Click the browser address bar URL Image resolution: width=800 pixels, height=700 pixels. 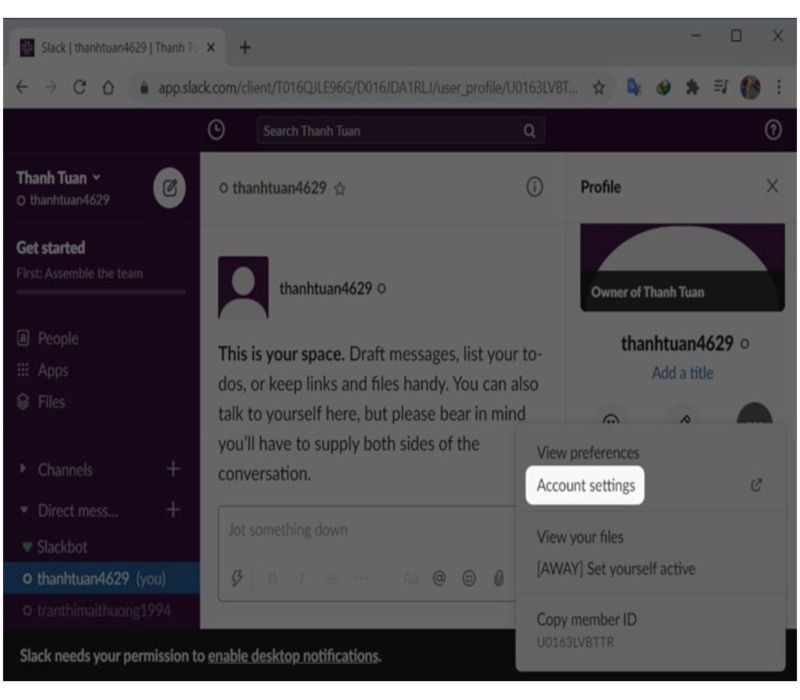368,88
